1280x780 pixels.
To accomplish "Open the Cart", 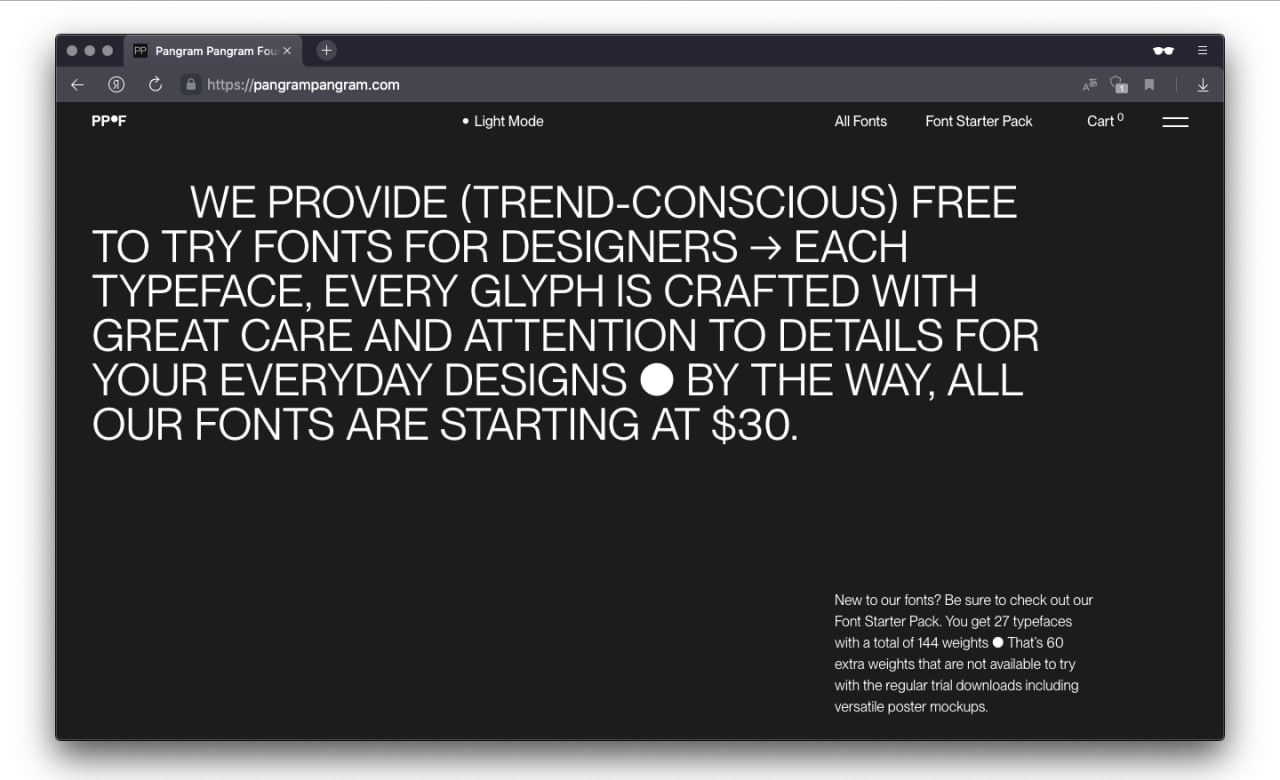I will (x=1105, y=120).
